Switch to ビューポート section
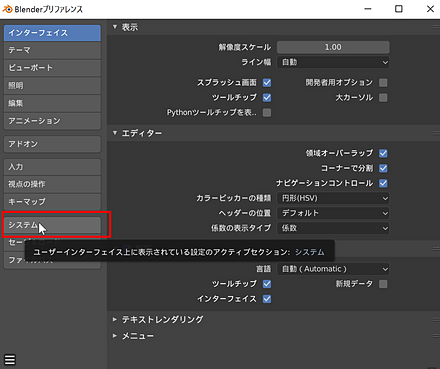The image size is (440, 369). [52, 68]
